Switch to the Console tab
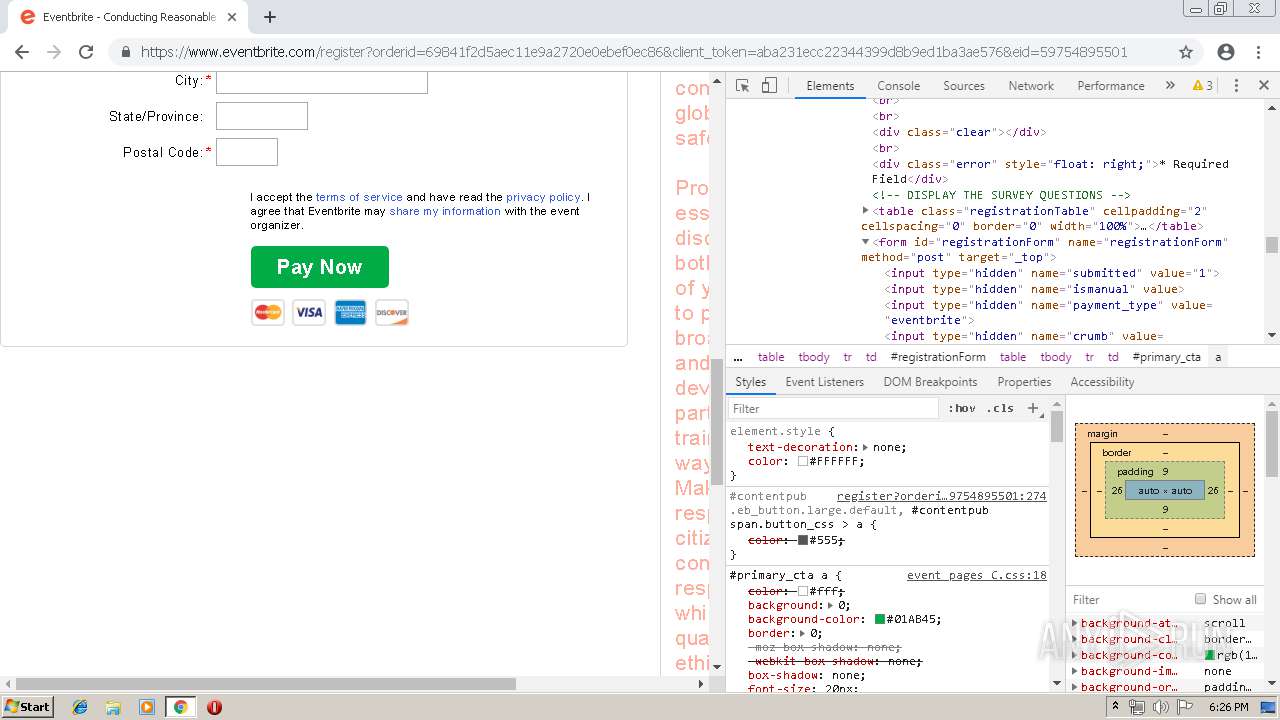The width and height of the screenshot is (1280, 720). pos(898,86)
